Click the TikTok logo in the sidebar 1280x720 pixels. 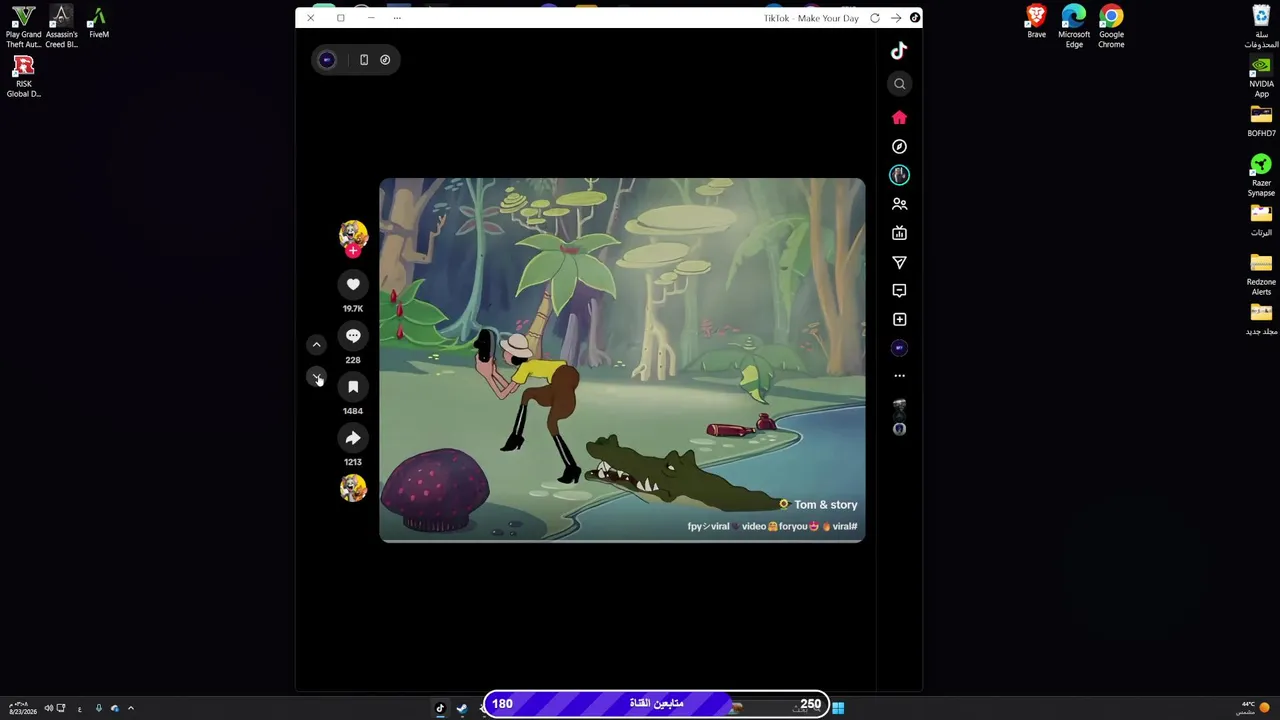(899, 51)
